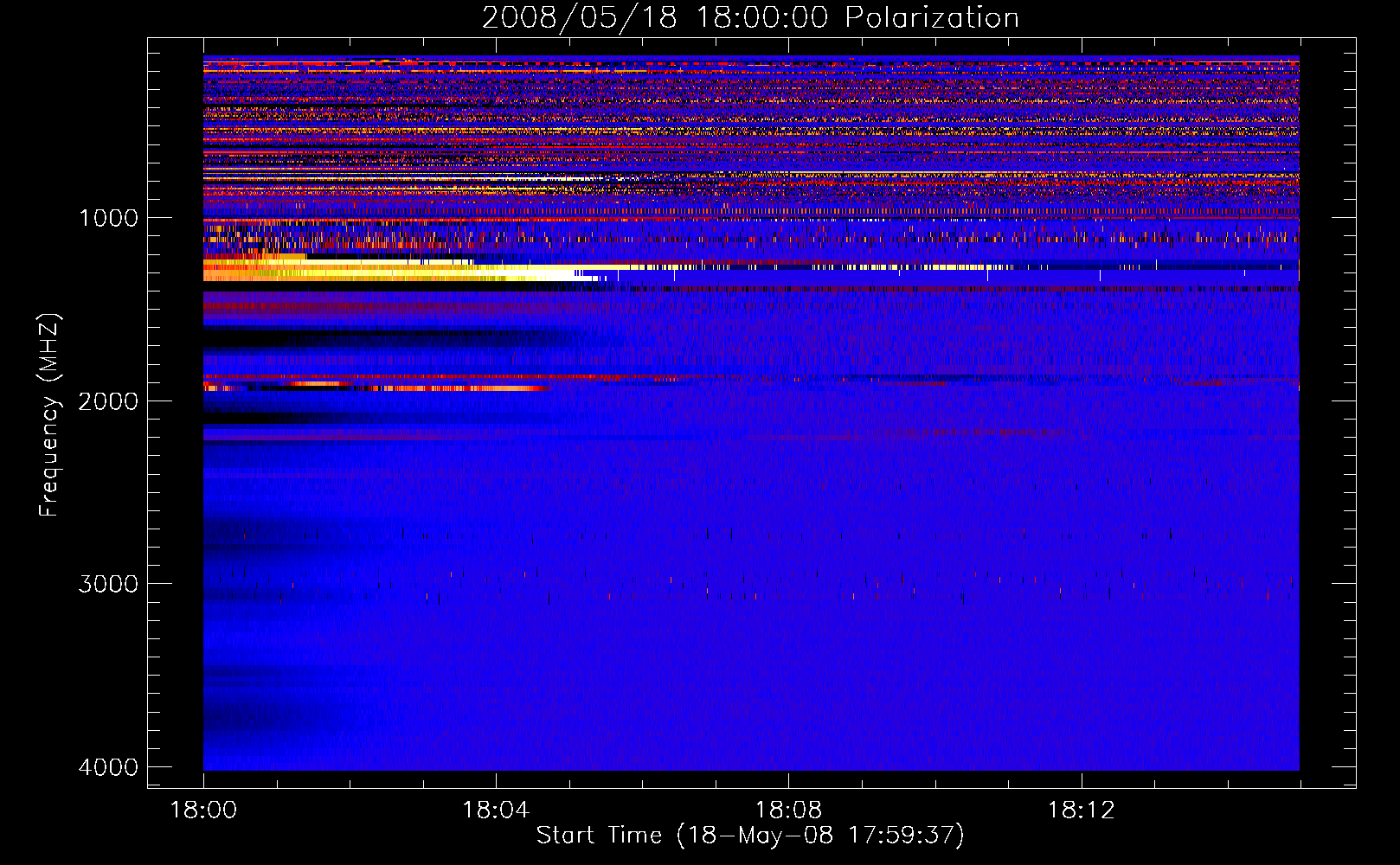Click the 'Start Time (18-May-08 17:59:37)' label
Viewport: 1400px width, 865px height.
pyautogui.click(x=750, y=836)
